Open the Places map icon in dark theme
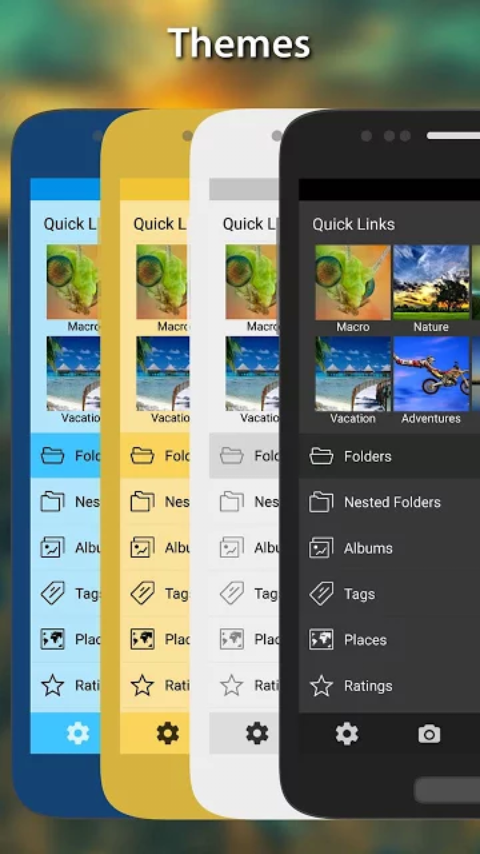This screenshot has height=854, width=480. pos(321,639)
